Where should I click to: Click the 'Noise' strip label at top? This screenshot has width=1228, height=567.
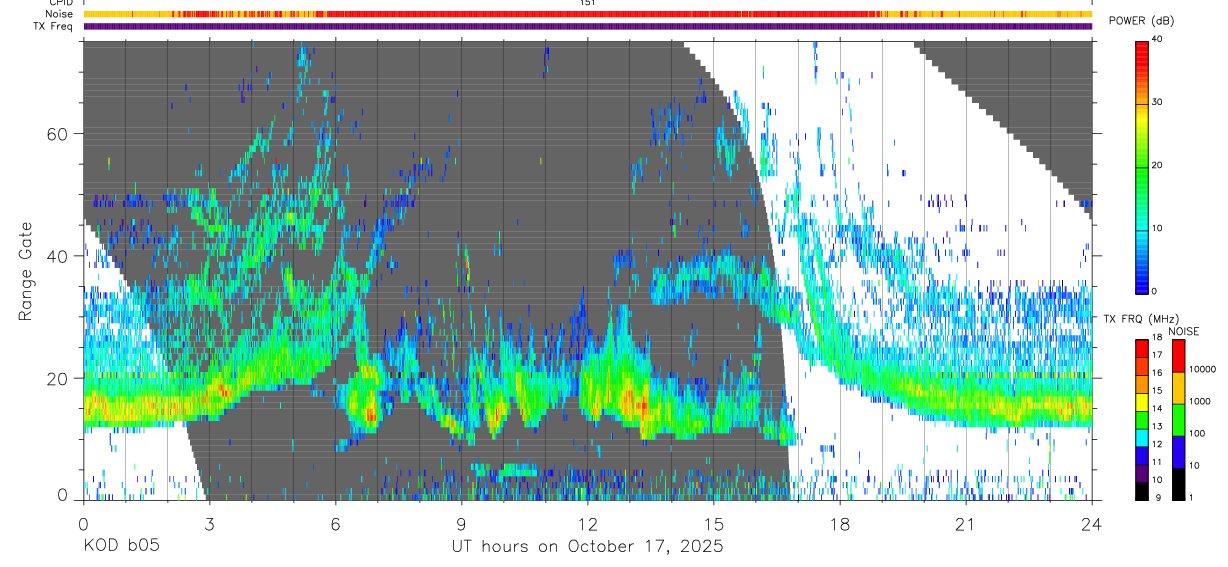[x=61, y=14]
